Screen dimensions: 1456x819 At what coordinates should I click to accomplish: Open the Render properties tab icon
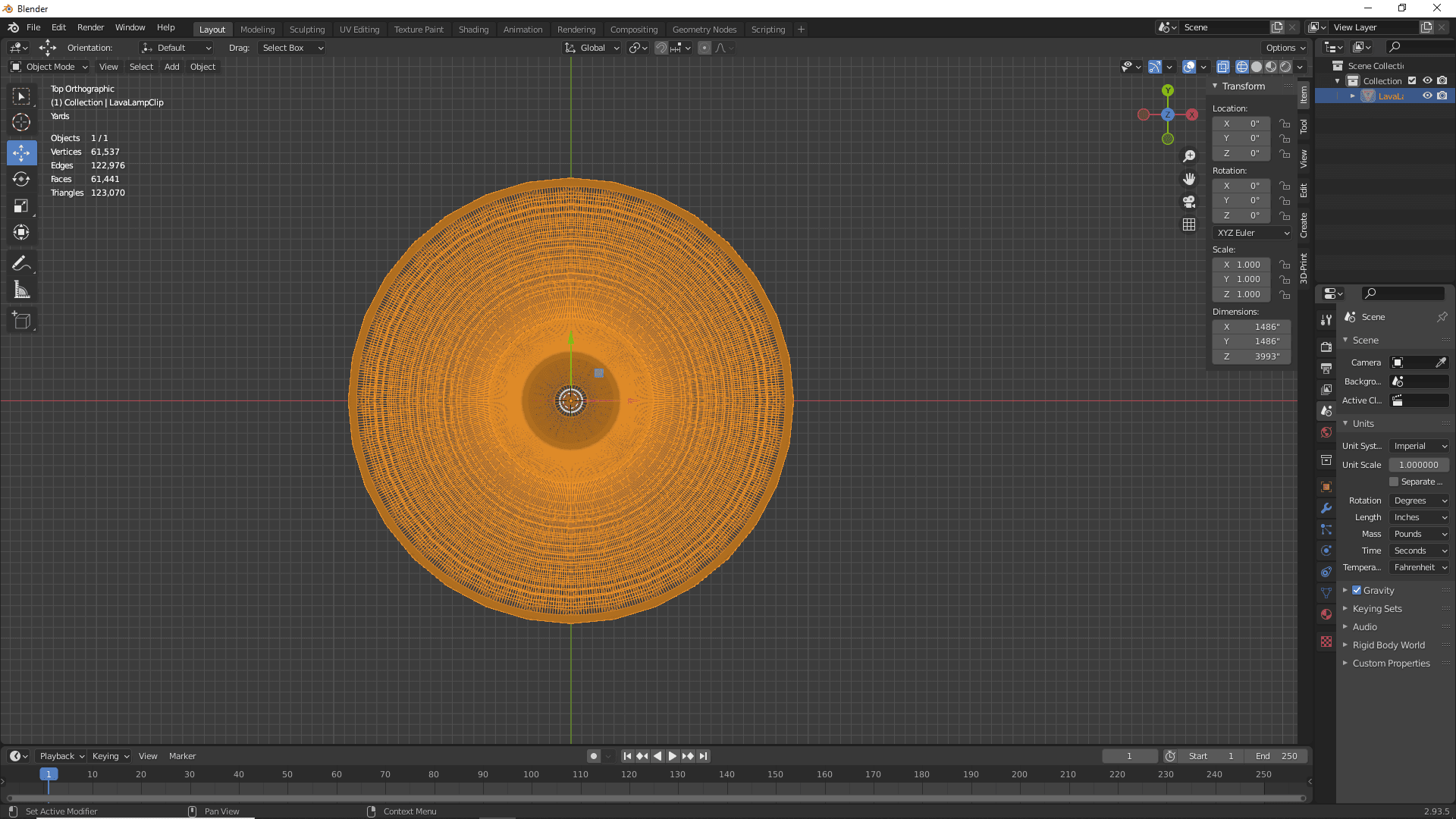click(1326, 347)
